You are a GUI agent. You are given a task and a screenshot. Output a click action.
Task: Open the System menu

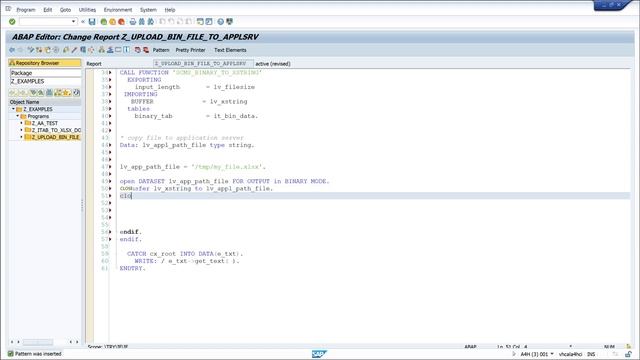point(148,9)
